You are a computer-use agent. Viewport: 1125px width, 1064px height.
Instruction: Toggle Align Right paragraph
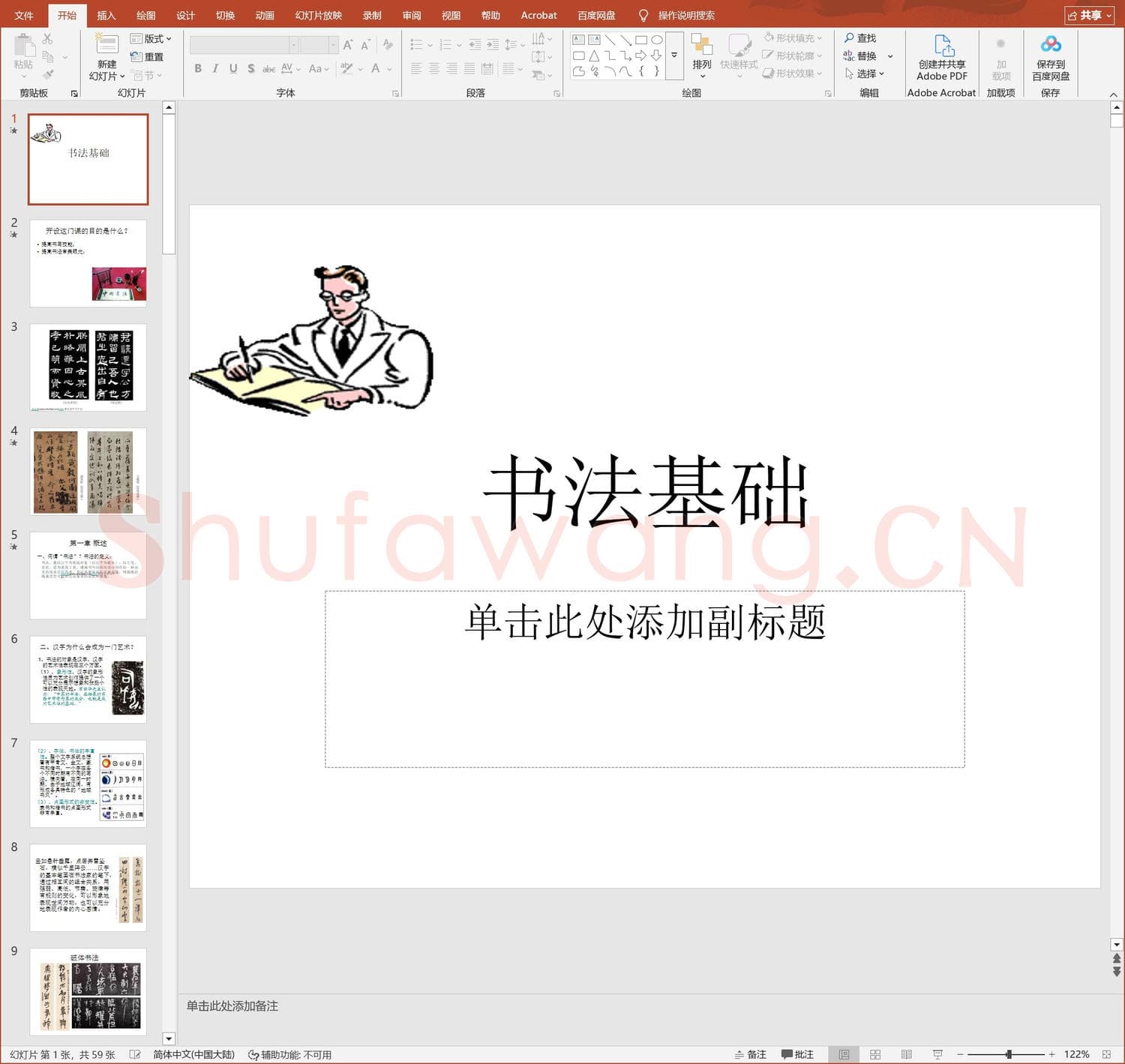[x=451, y=68]
